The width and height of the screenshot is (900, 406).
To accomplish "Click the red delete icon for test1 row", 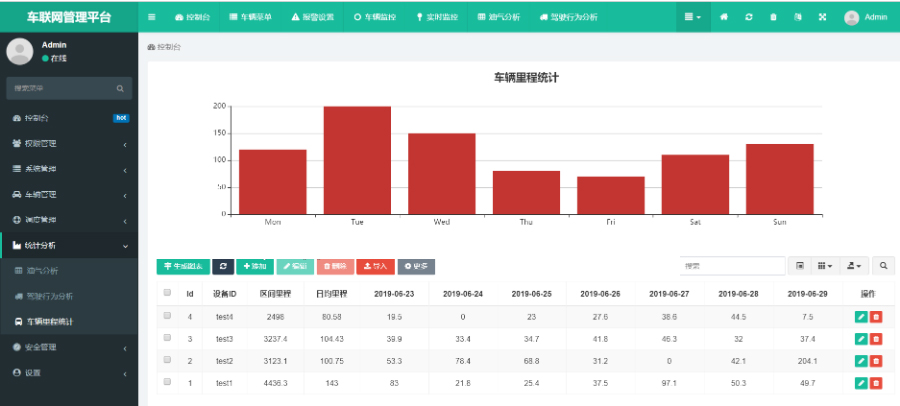I will click(x=876, y=382).
